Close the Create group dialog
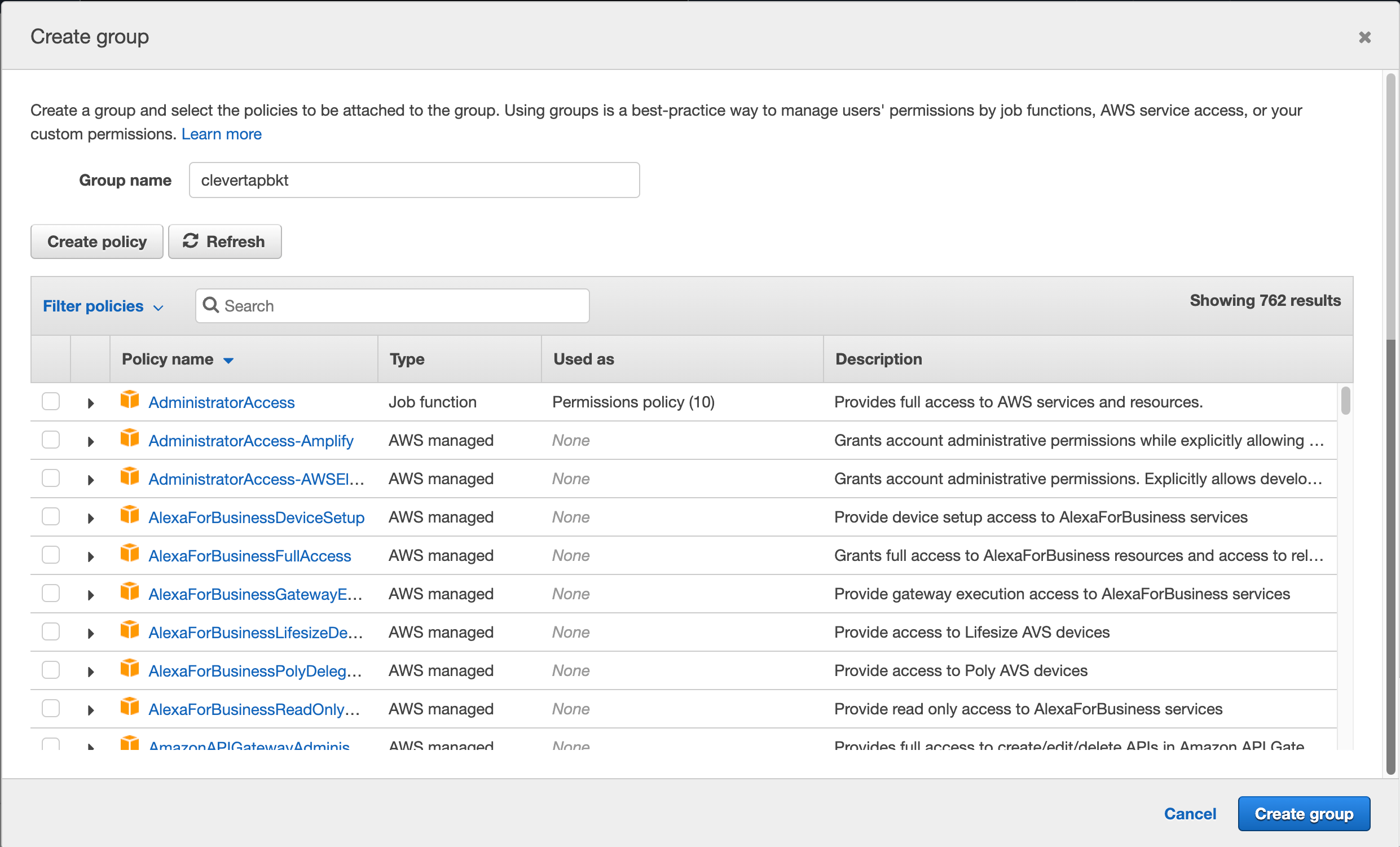 1364,37
